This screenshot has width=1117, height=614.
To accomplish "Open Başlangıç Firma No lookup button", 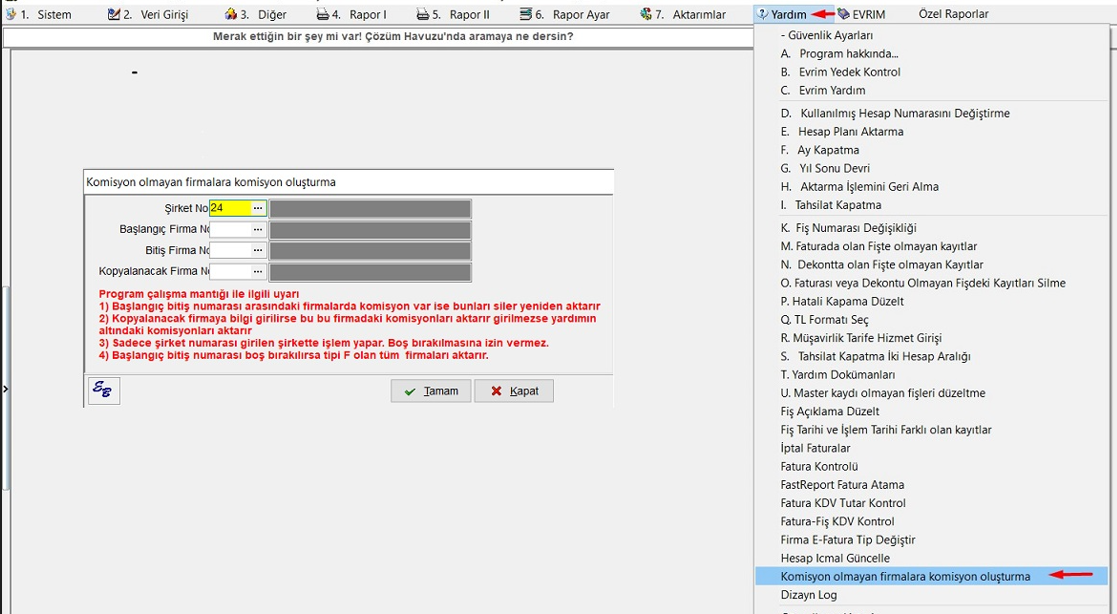I will coord(258,229).
